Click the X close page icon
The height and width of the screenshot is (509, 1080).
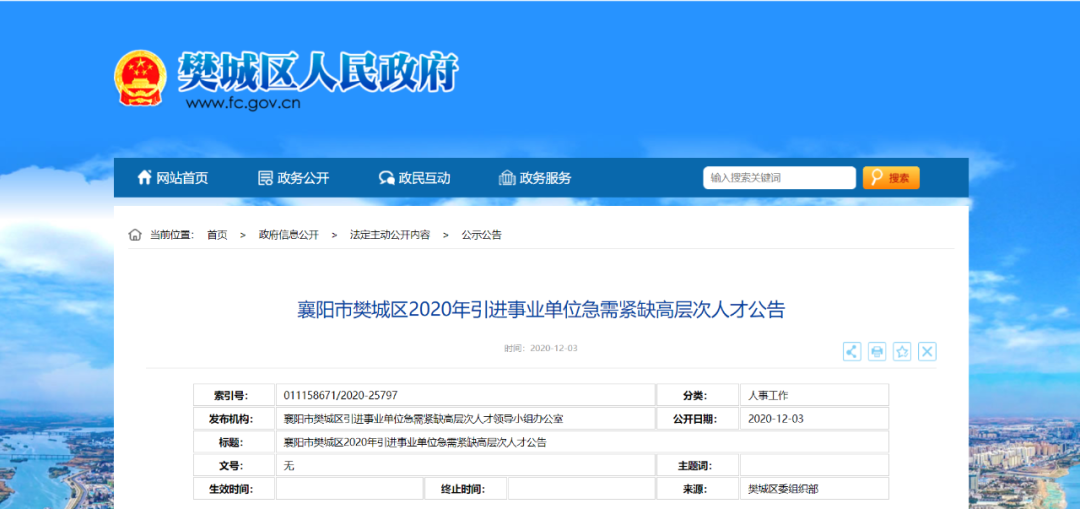tap(927, 351)
